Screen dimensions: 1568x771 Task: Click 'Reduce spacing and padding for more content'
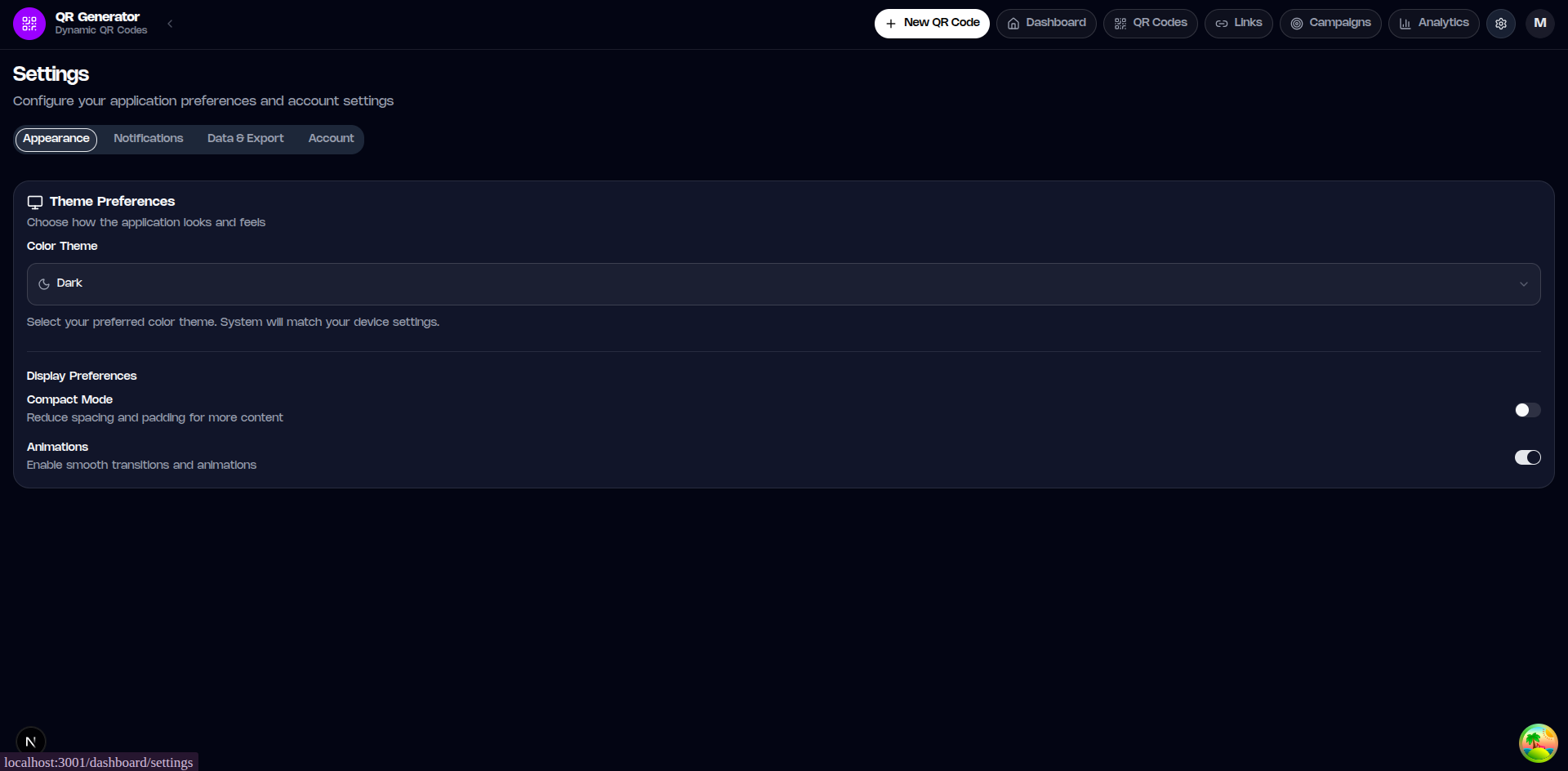click(x=155, y=417)
